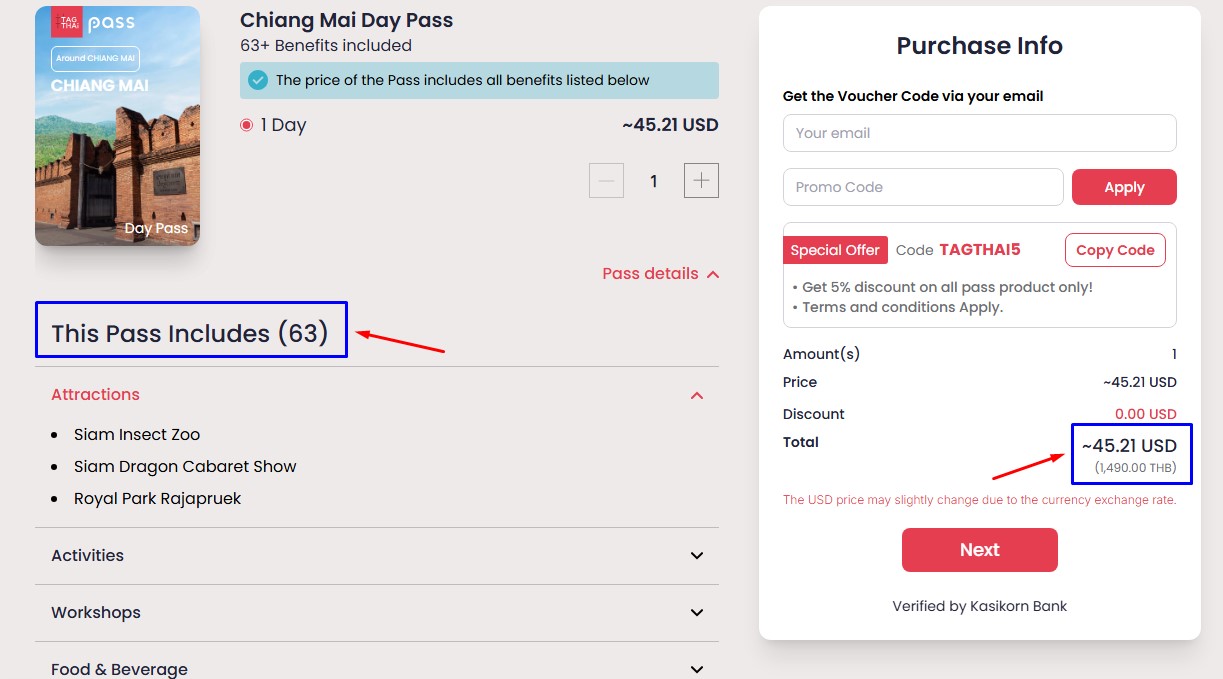Screen dimensions: 1223x679
Task: Expand the Workshops section
Action: [377, 613]
